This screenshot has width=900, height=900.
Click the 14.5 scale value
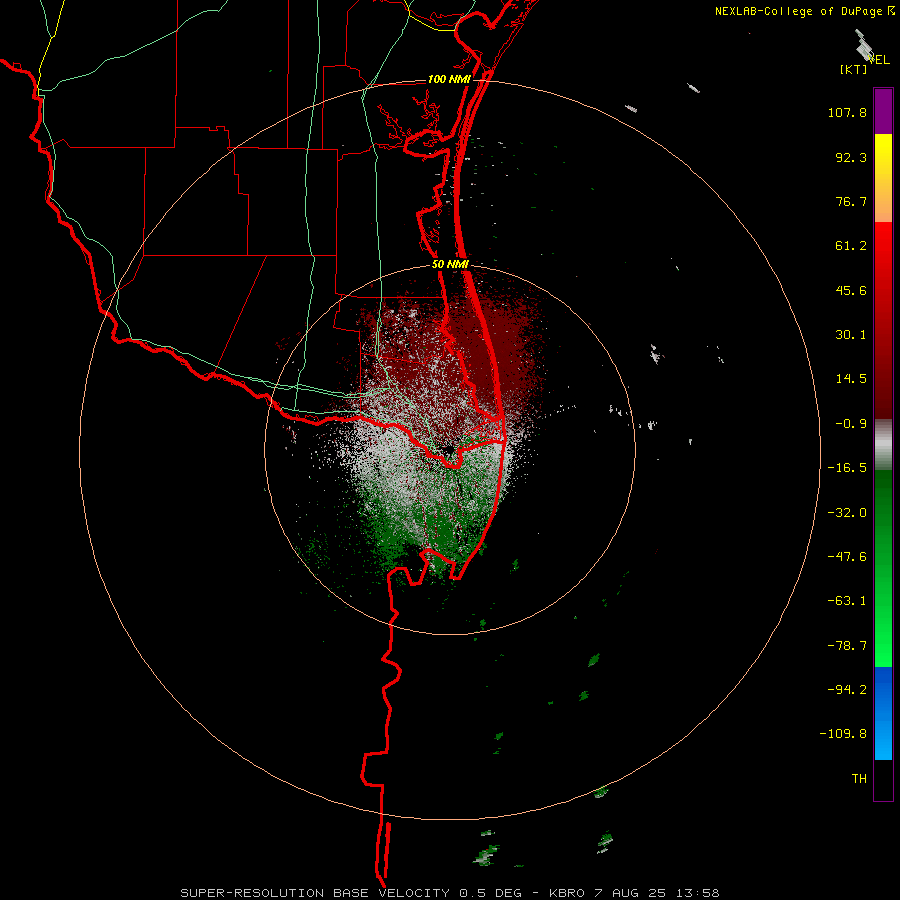tap(851, 379)
